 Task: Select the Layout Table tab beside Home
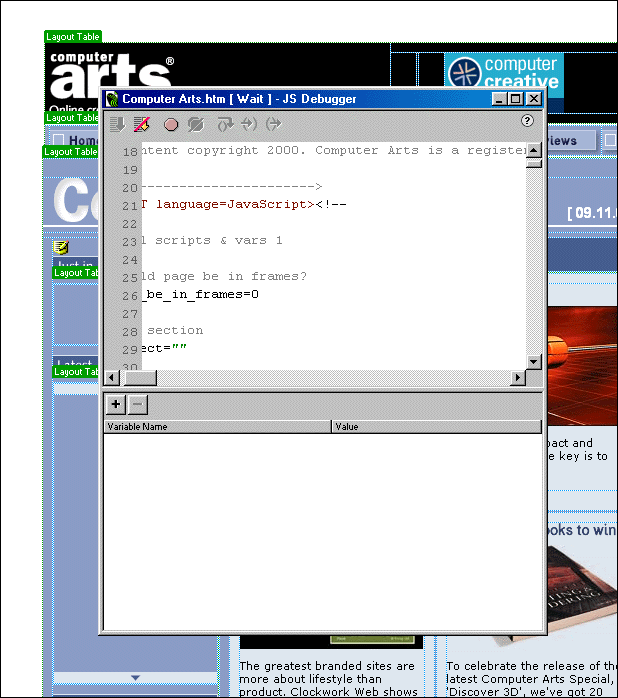click(x=70, y=152)
